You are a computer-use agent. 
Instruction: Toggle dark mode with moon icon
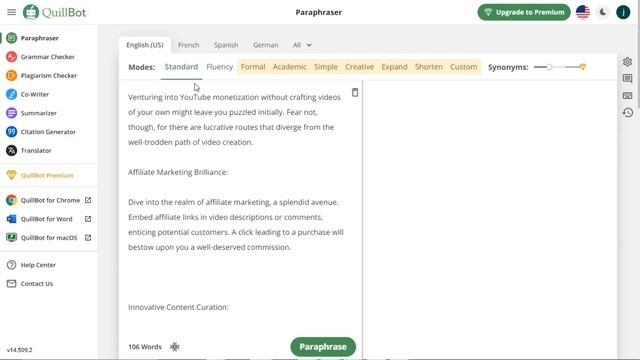pos(603,12)
